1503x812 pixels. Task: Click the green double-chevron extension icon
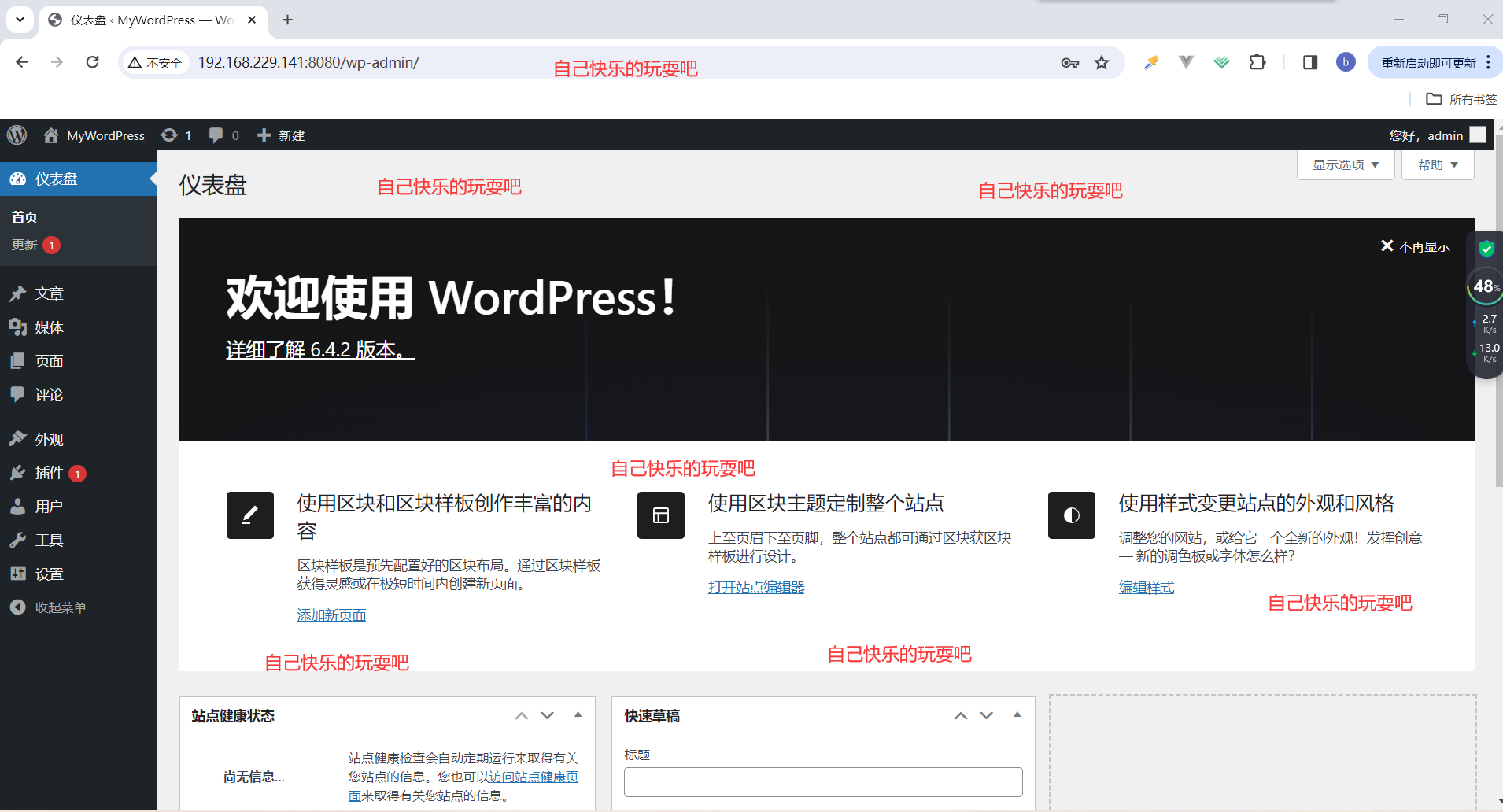coord(1221,62)
